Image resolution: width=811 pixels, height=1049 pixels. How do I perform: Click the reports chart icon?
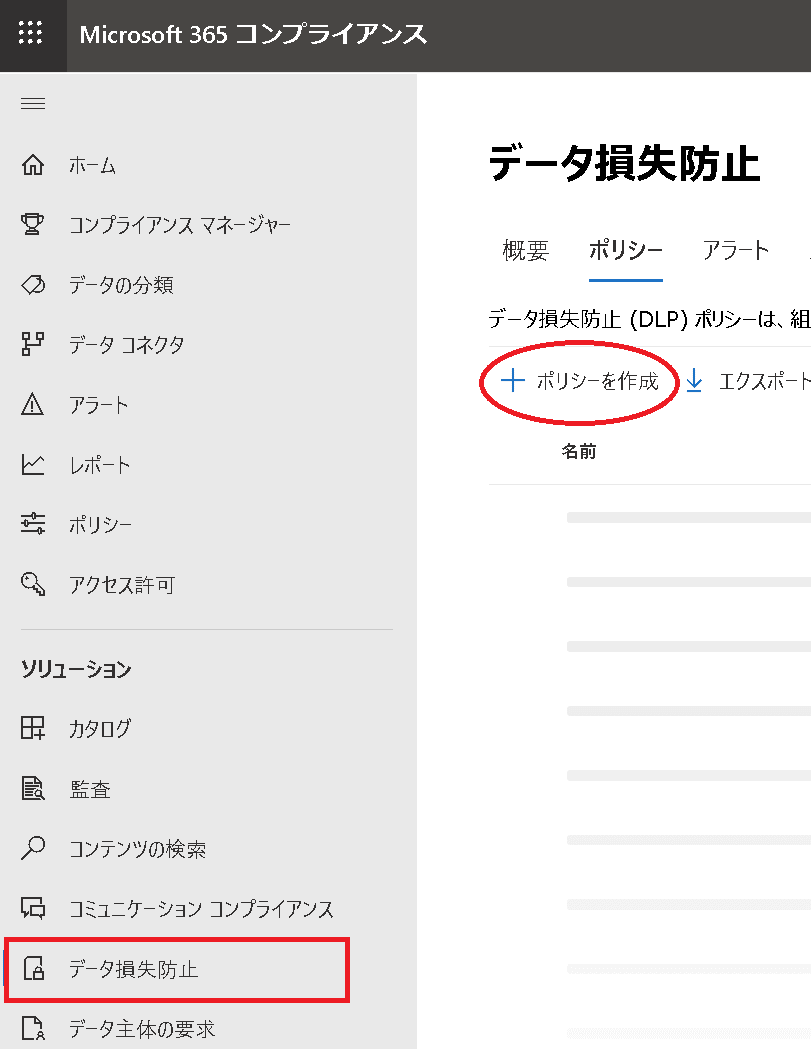pyautogui.click(x=33, y=464)
